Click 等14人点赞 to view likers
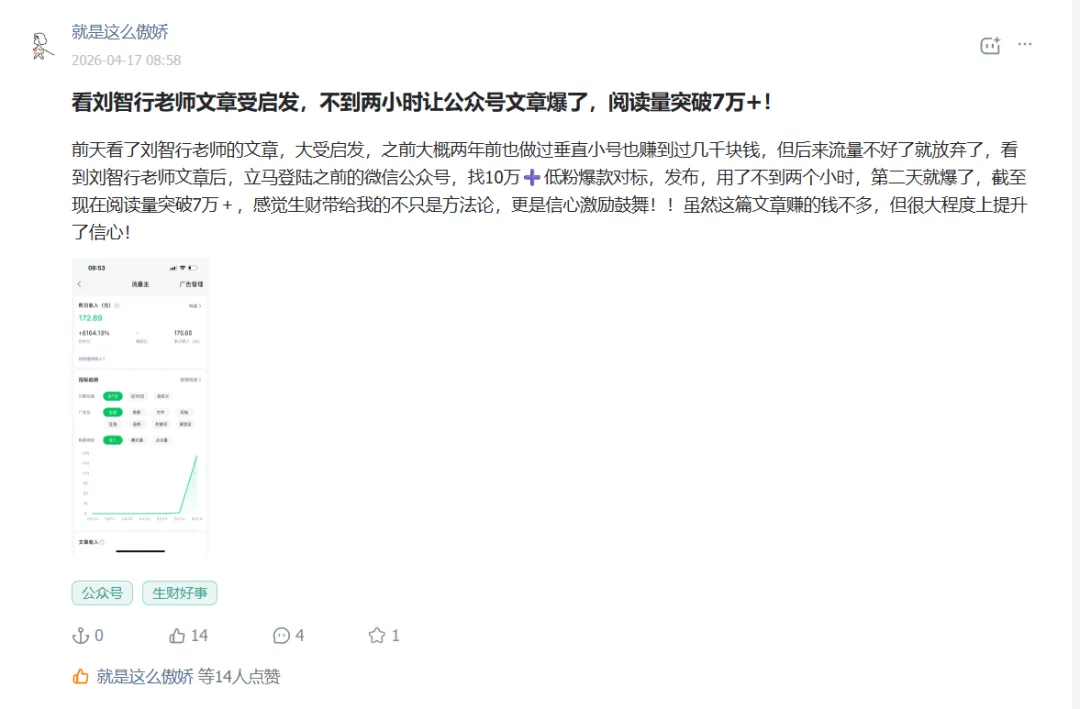Image resolution: width=1080 pixels, height=709 pixels. click(239, 677)
